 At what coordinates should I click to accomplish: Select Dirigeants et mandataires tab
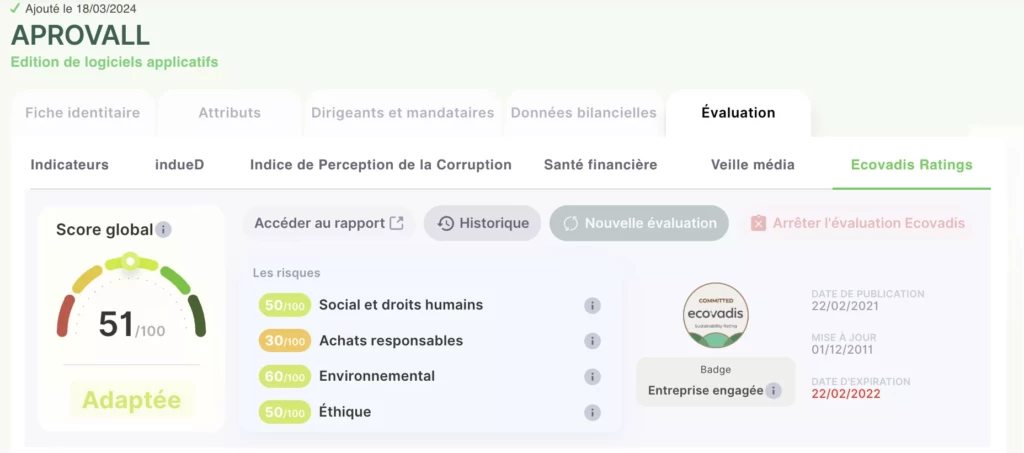click(402, 113)
